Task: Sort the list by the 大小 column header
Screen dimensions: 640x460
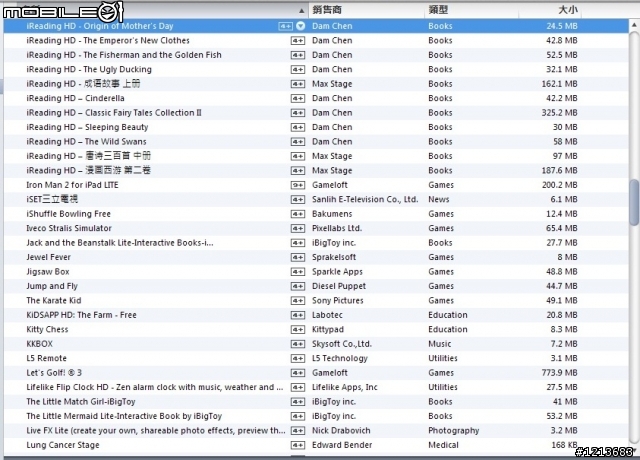Action: pos(568,10)
